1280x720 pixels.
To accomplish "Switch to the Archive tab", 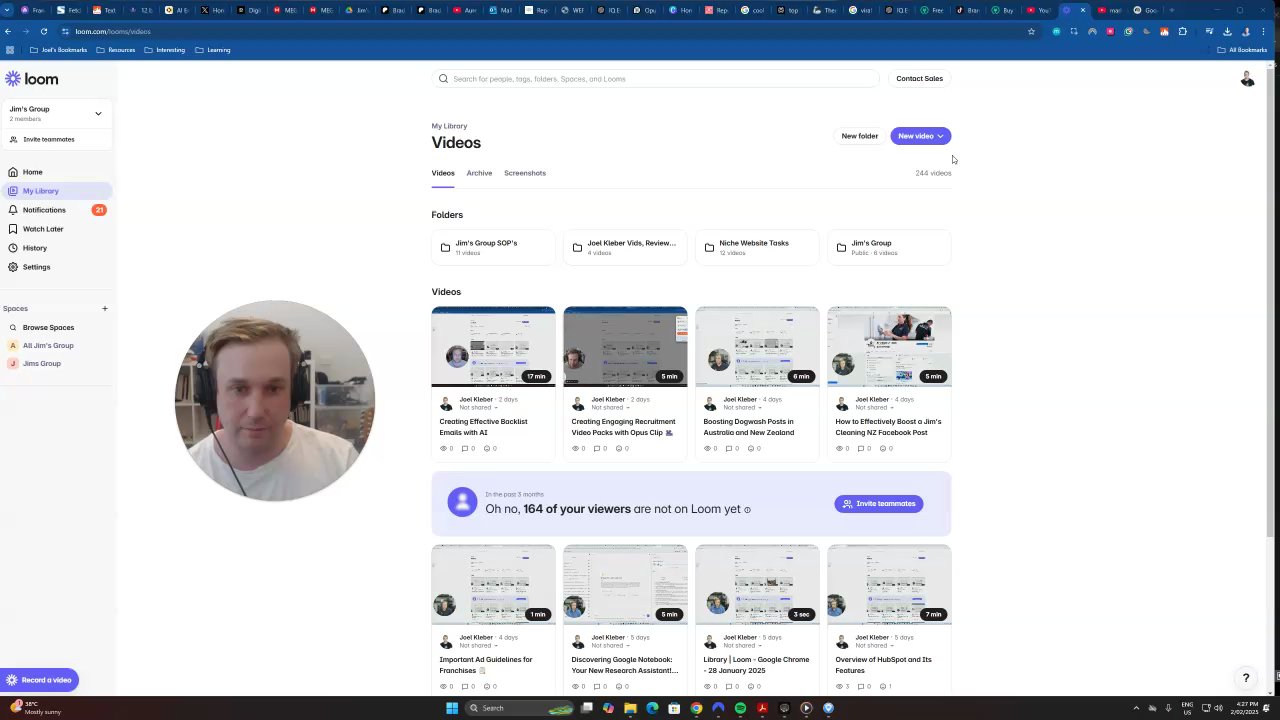I will (479, 173).
